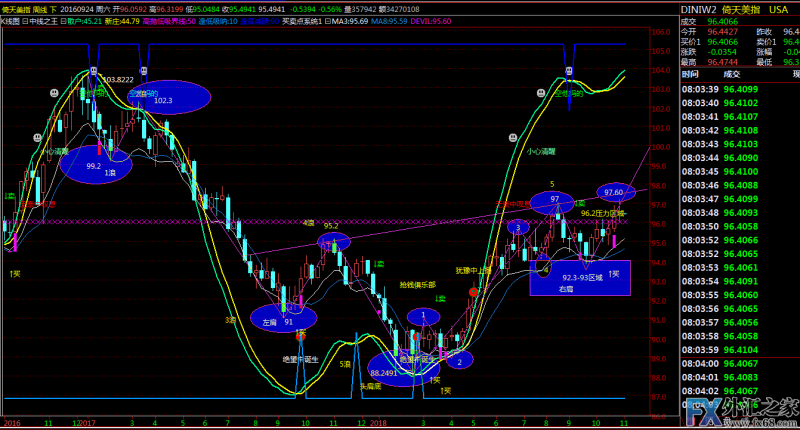
Task: Click the smiley face above the 102.3 ellipse
Action: [143, 71]
